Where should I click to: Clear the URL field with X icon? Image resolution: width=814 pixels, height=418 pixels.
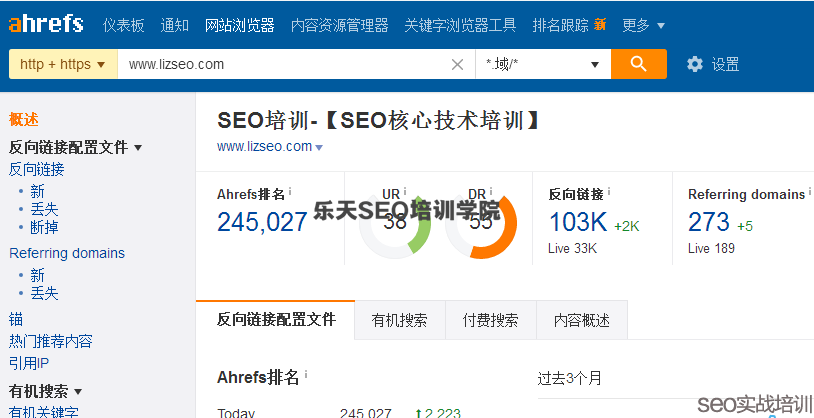coord(457,64)
